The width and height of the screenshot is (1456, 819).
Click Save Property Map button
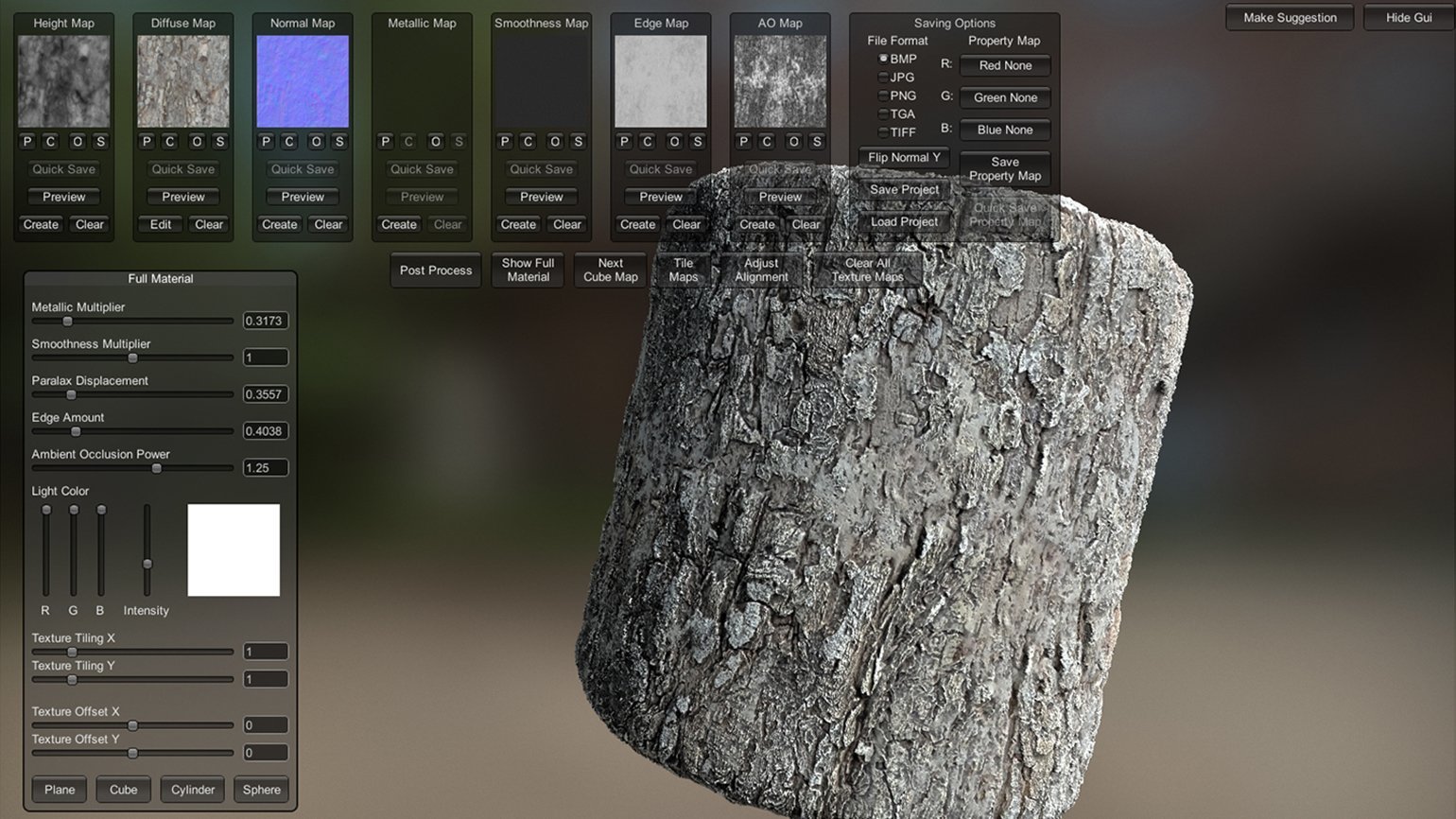[x=1005, y=169]
